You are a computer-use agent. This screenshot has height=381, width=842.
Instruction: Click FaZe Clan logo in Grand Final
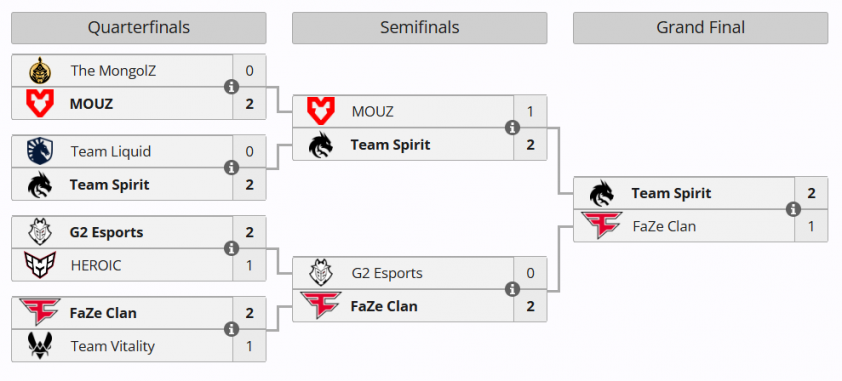(601, 225)
